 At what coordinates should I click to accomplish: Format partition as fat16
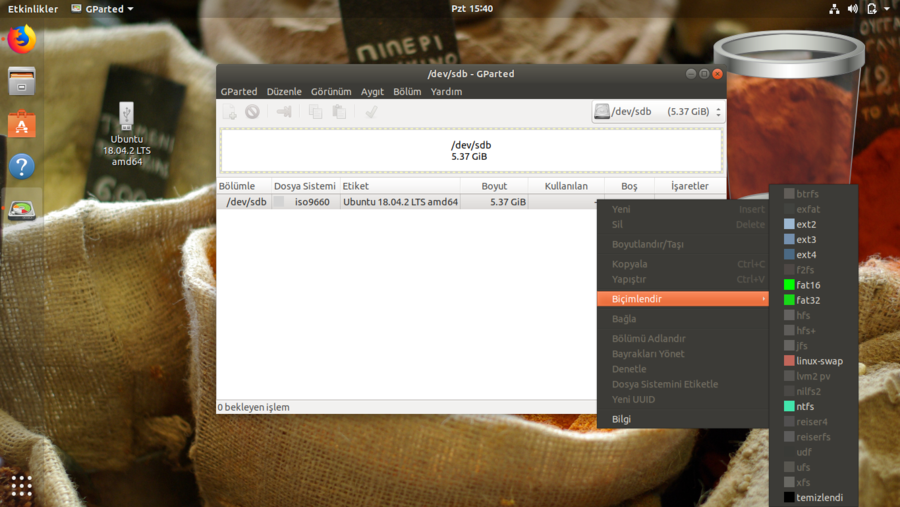813,285
